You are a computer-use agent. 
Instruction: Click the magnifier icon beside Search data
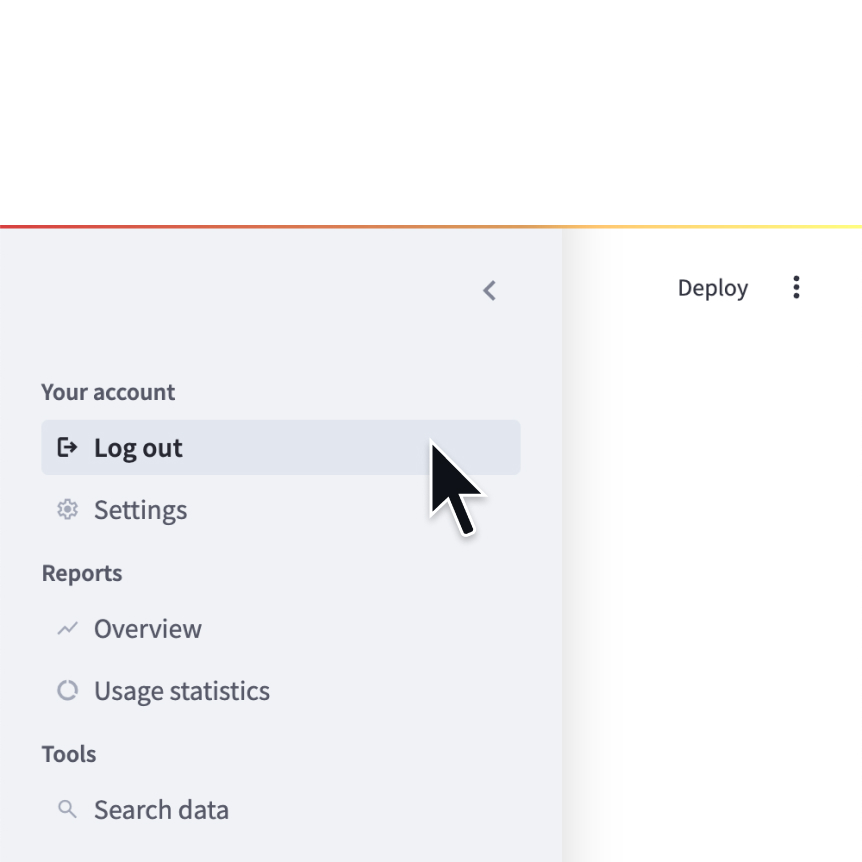67,808
